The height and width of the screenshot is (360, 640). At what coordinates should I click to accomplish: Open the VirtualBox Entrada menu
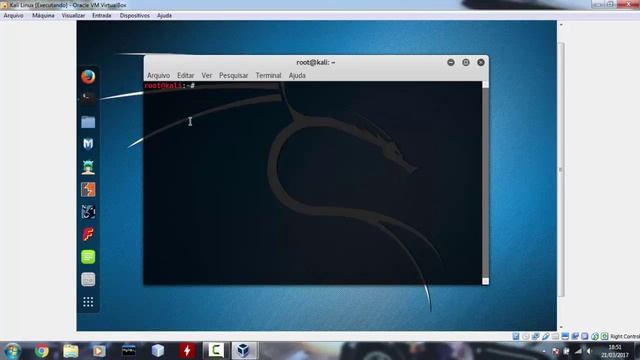click(x=102, y=16)
